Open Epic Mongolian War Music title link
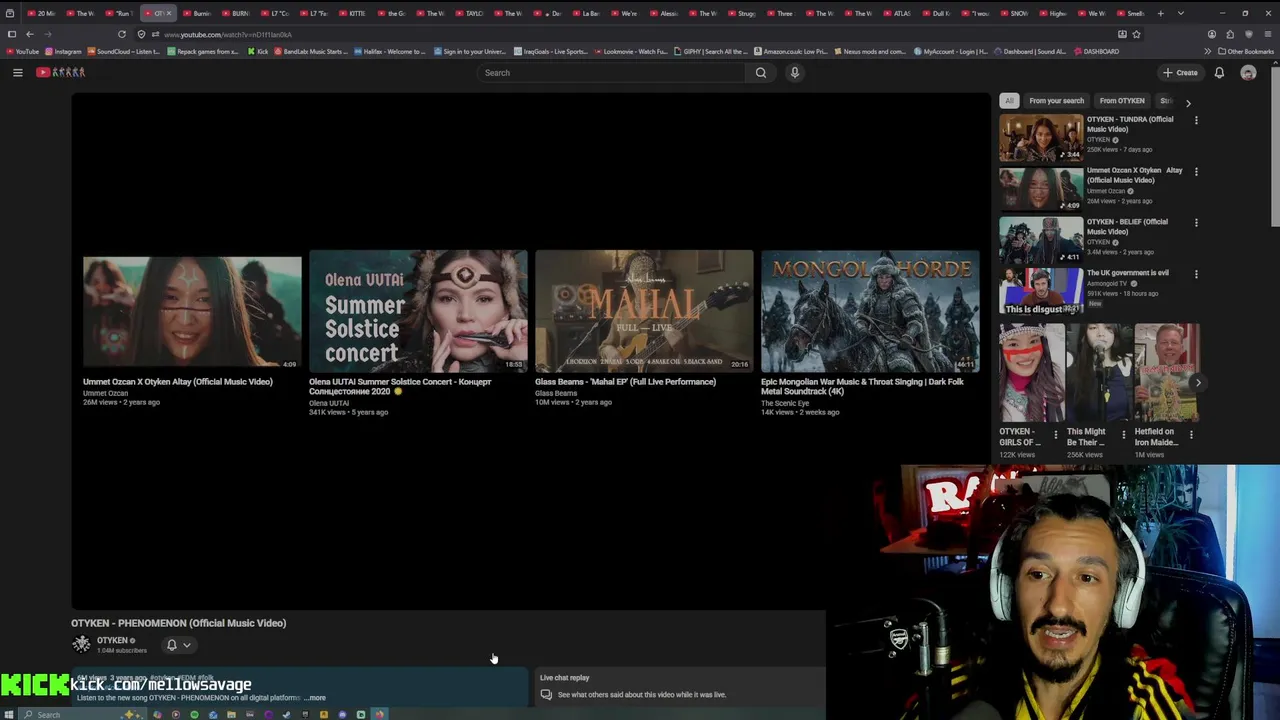Viewport: 1280px width, 720px height. pos(862,386)
